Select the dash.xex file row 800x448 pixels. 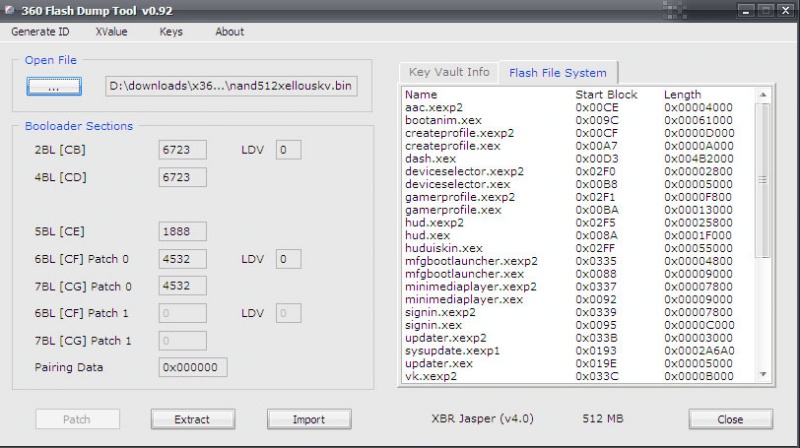pos(578,159)
